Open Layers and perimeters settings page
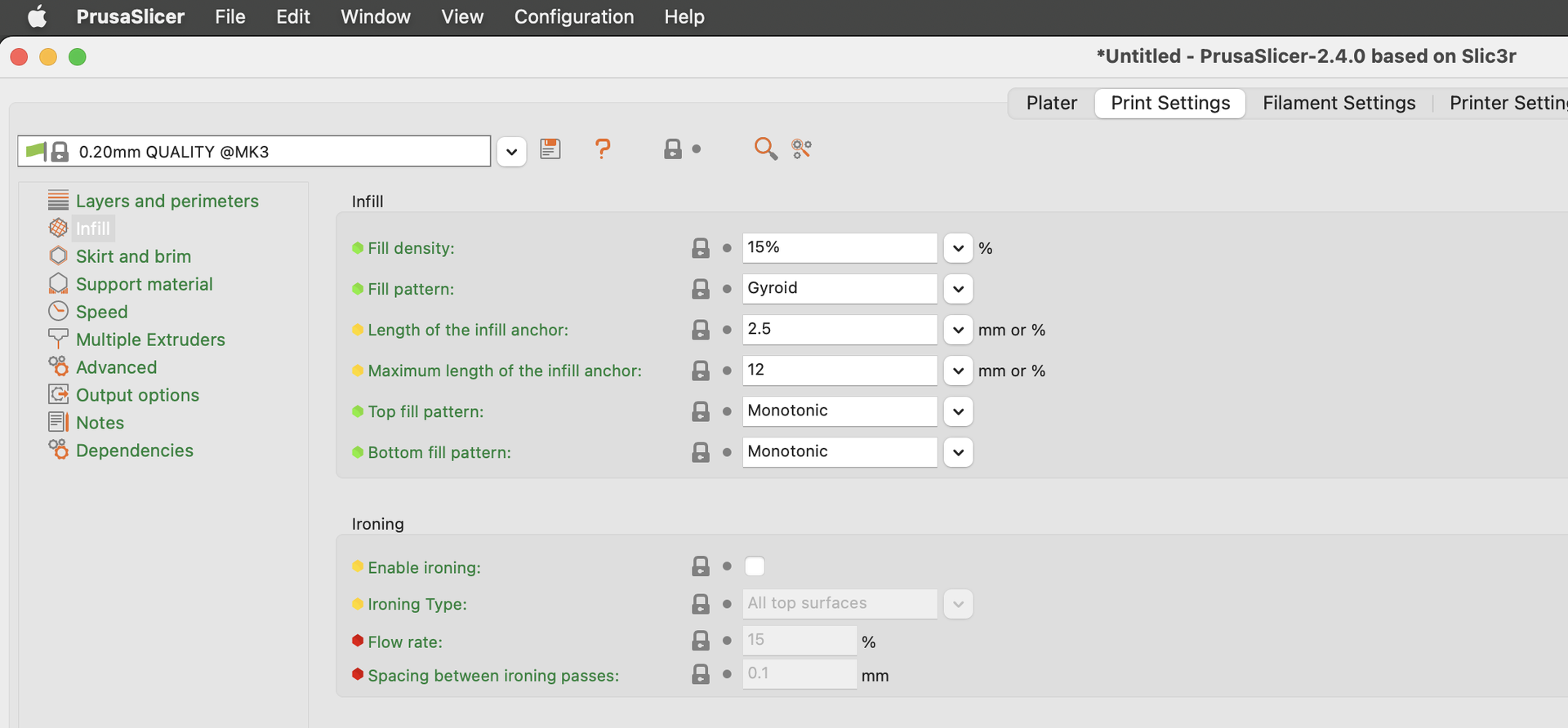This screenshot has width=1568, height=728. click(167, 201)
